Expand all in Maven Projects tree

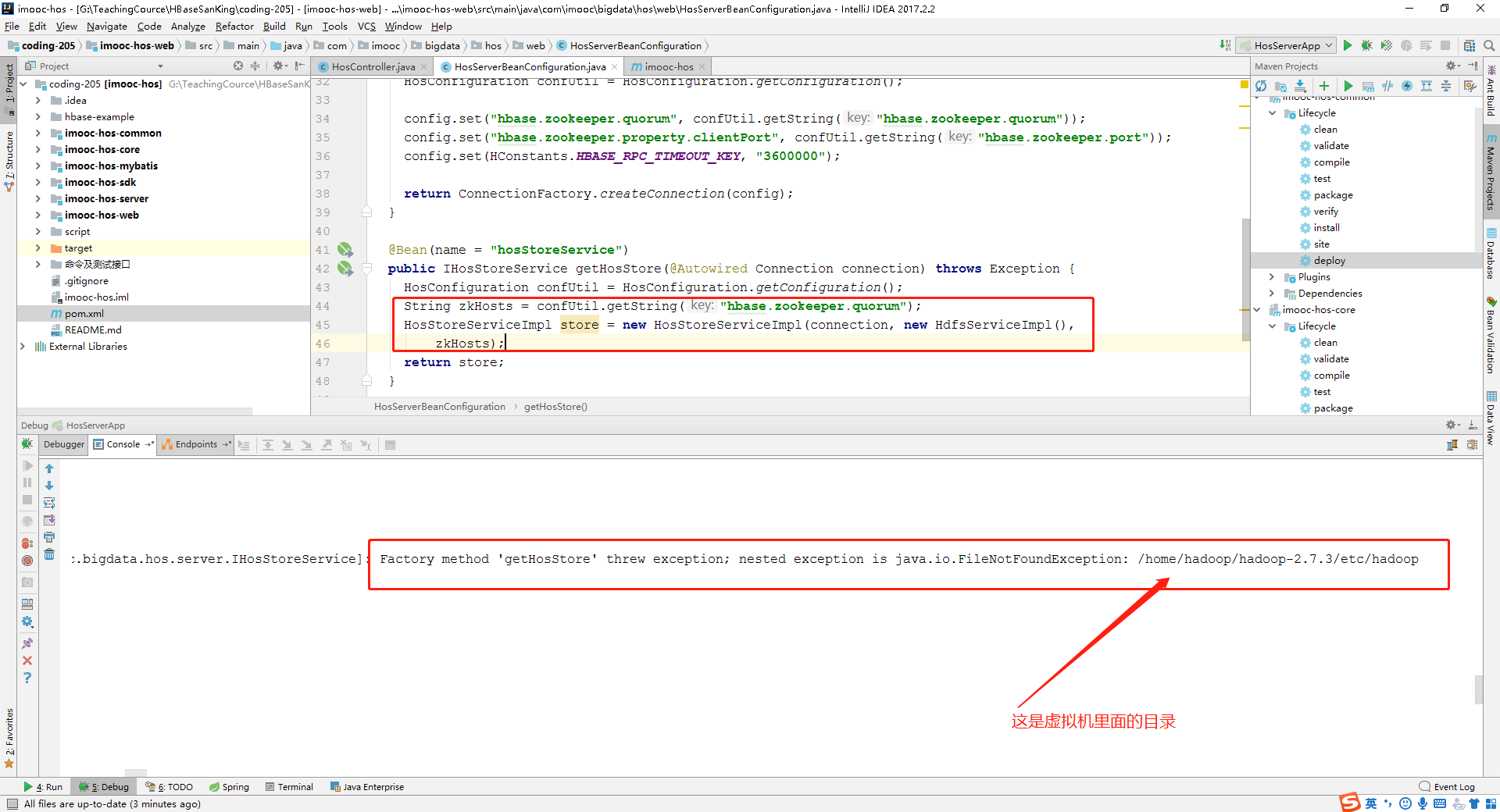pyautogui.click(x=1427, y=86)
